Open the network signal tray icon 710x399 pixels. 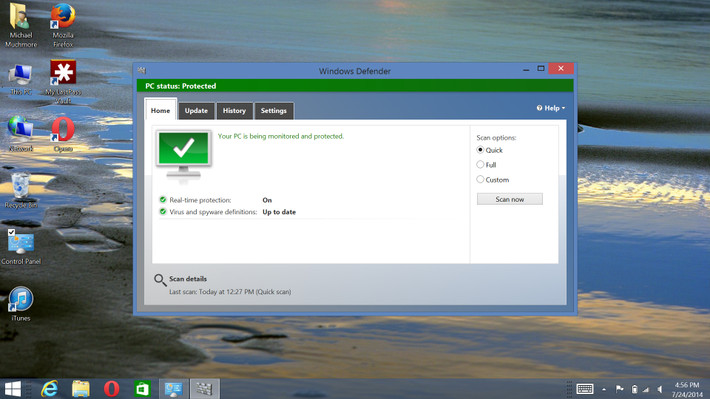(x=646, y=389)
